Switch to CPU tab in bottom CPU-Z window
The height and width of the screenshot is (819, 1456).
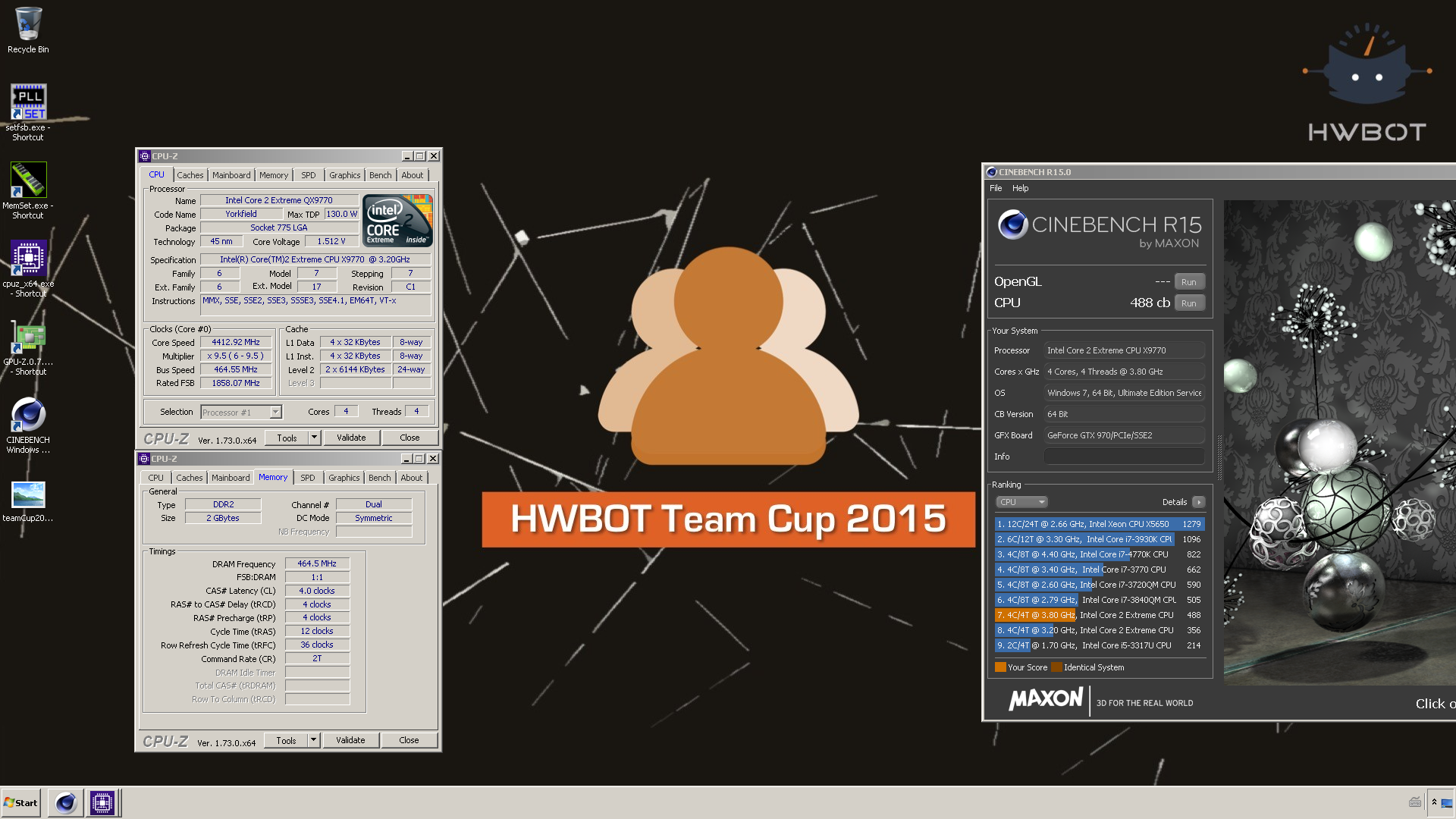(x=155, y=478)
